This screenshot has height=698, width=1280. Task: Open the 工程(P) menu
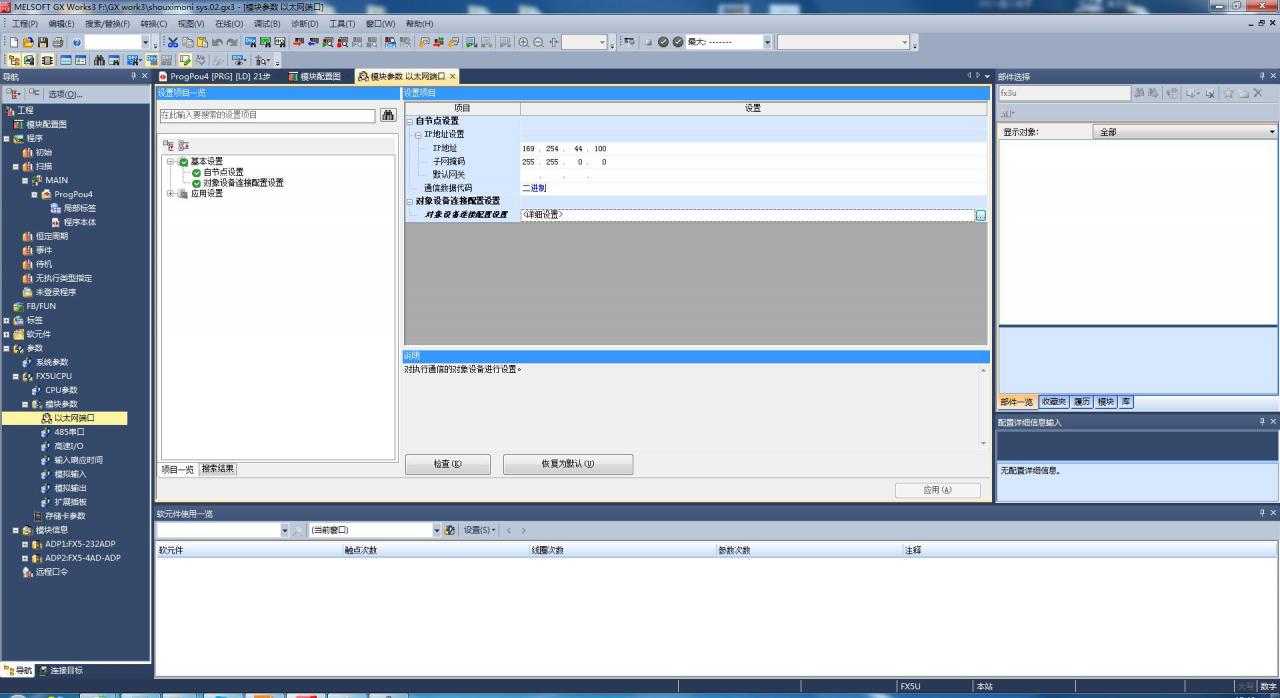click(x=25, y=23)
